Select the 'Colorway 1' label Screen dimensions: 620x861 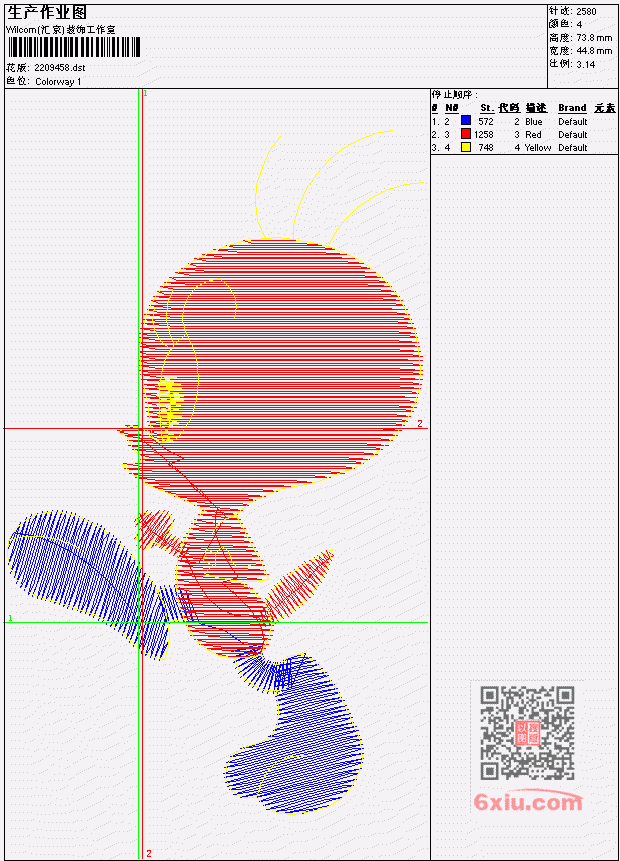tap(58, 81)
